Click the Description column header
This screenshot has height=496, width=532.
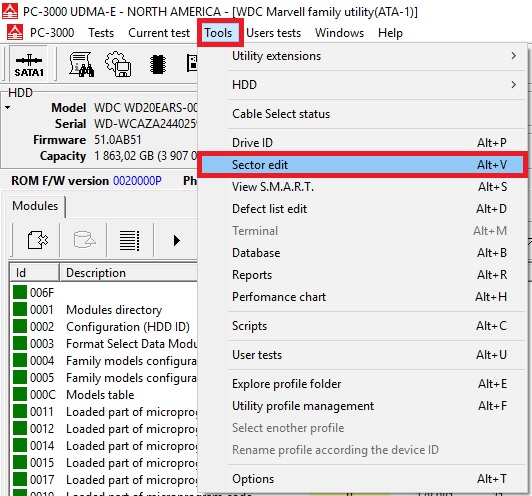click(x=129, y=273)
